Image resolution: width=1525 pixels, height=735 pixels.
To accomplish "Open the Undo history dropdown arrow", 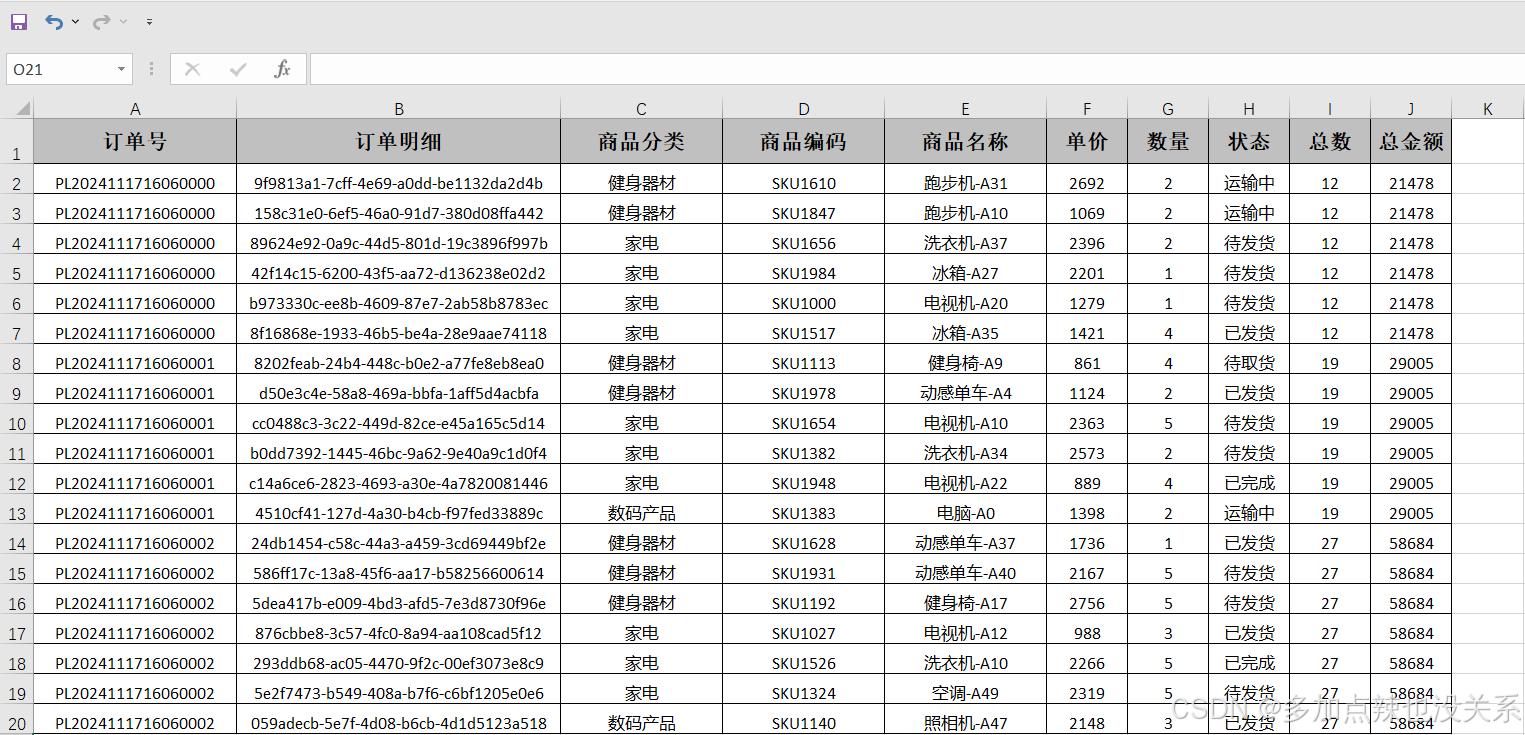I will (75, 21).
